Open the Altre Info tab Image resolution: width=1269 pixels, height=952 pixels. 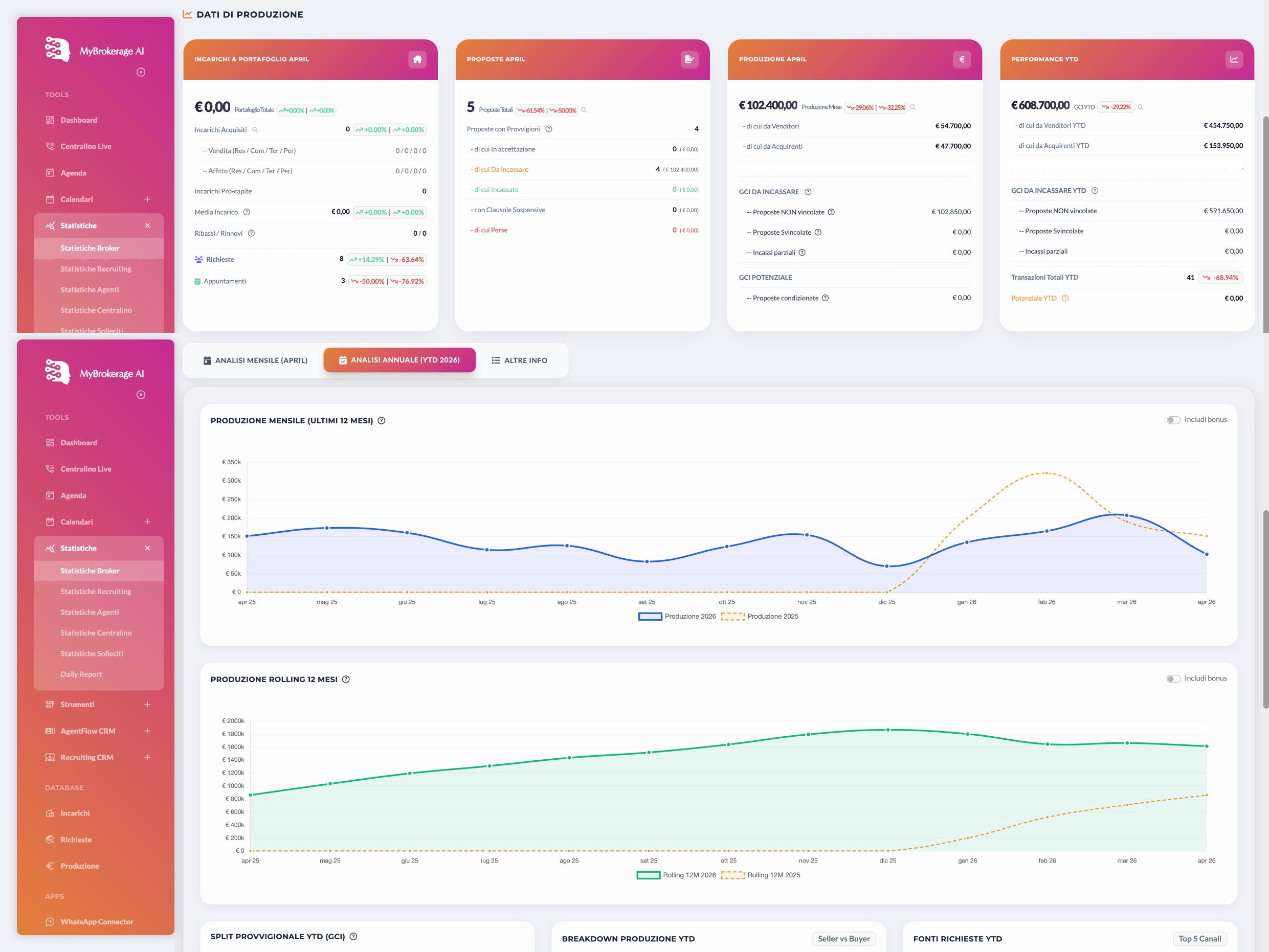click(519, 360)
